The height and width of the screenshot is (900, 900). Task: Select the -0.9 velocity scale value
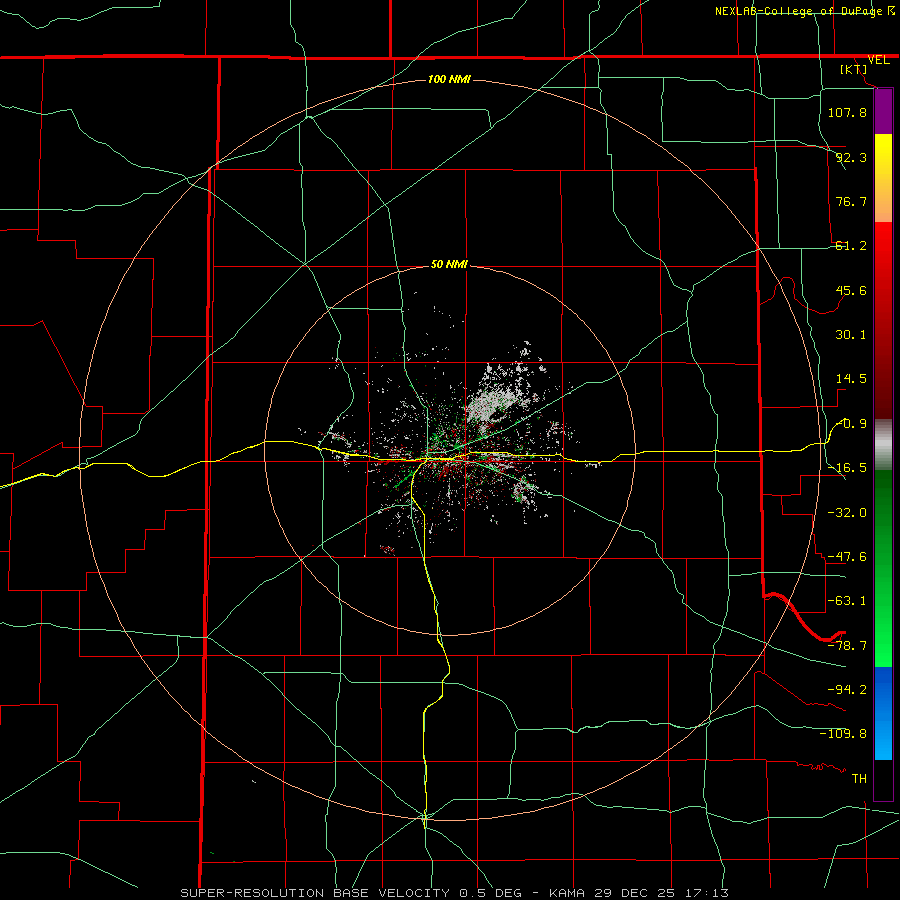[851, 424]
